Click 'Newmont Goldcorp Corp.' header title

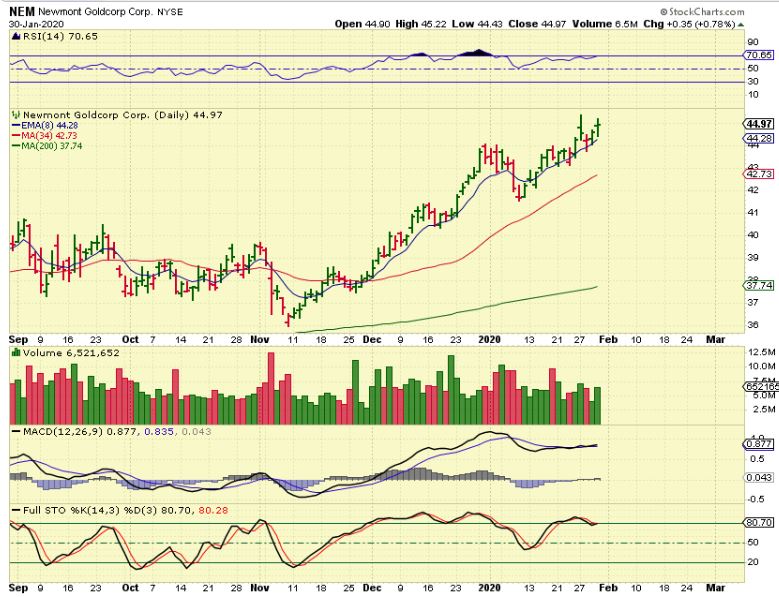coord(96,11)
